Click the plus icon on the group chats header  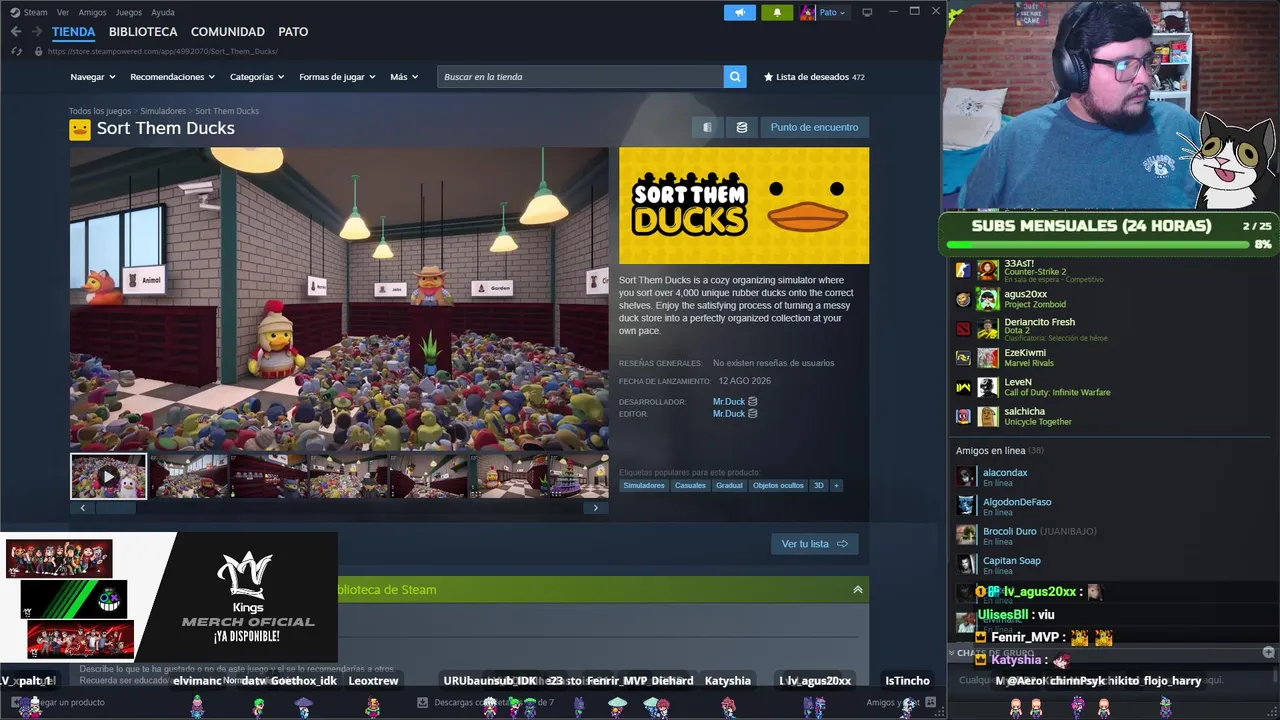tap(1268, 652)
